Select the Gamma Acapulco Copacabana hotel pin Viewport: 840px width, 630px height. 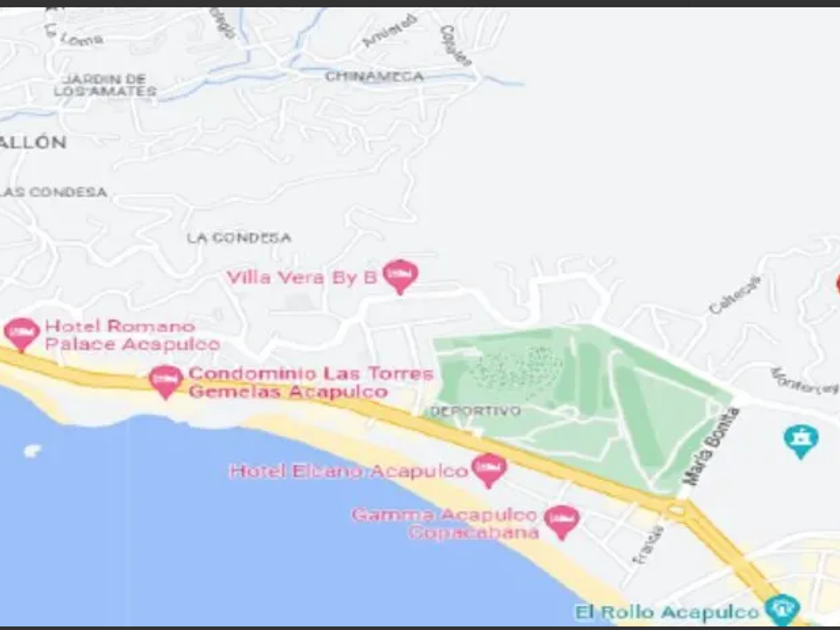[561, 522]
